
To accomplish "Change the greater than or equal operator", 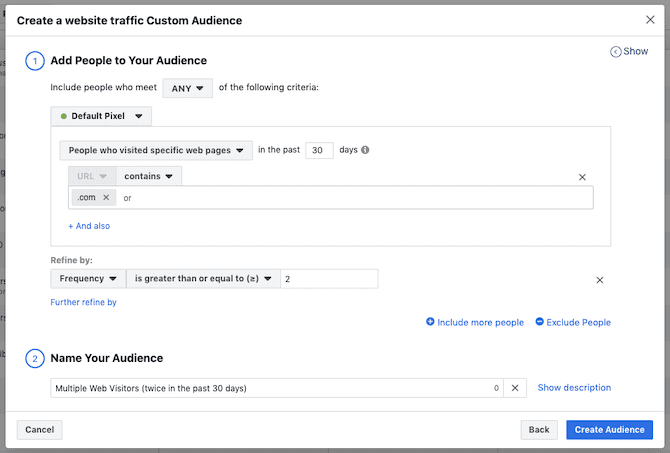I will click(203, 279).
